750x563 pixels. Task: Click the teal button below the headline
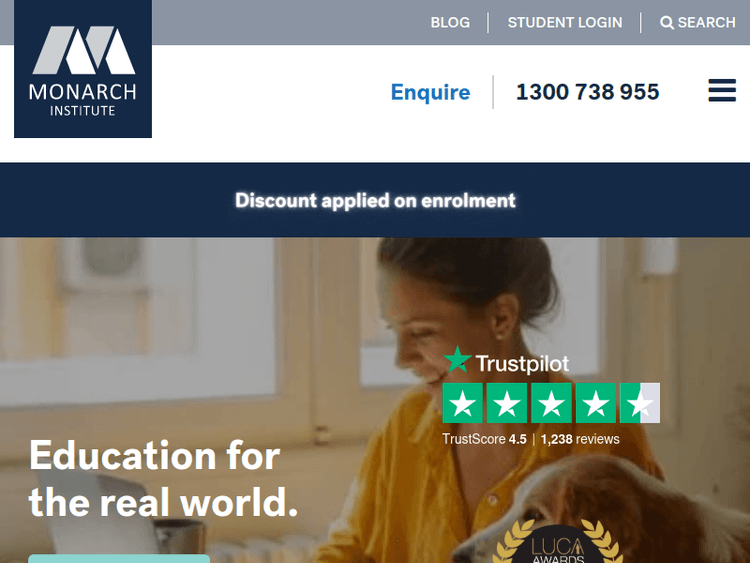119,558
